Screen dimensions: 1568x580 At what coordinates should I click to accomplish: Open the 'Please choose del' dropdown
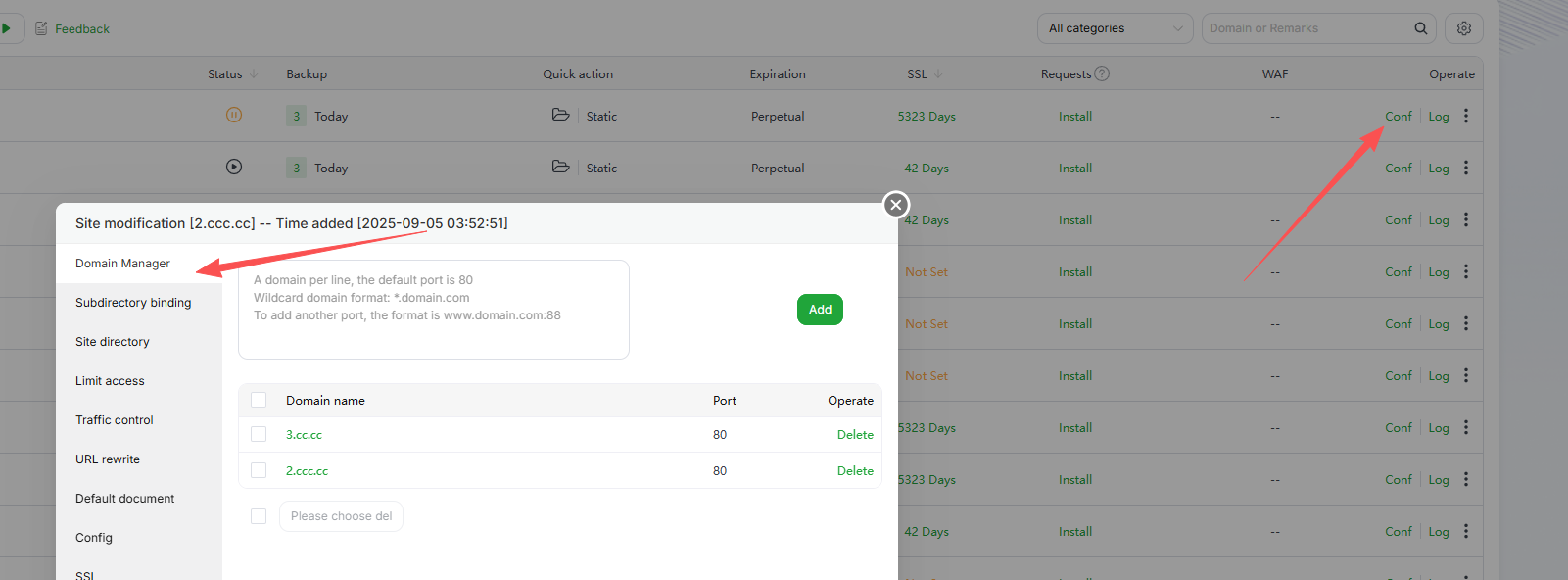point(341,516)
